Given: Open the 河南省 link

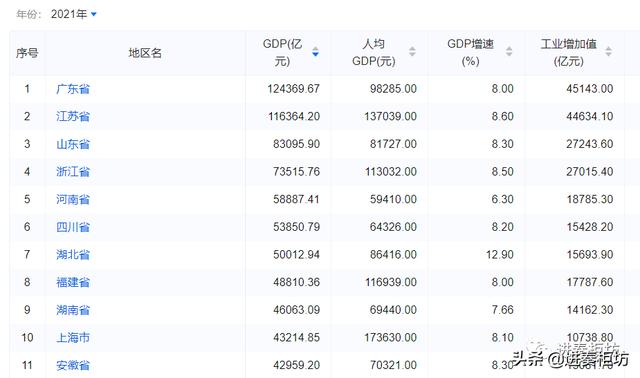Looking at the screenshot, I should (73, 200).
